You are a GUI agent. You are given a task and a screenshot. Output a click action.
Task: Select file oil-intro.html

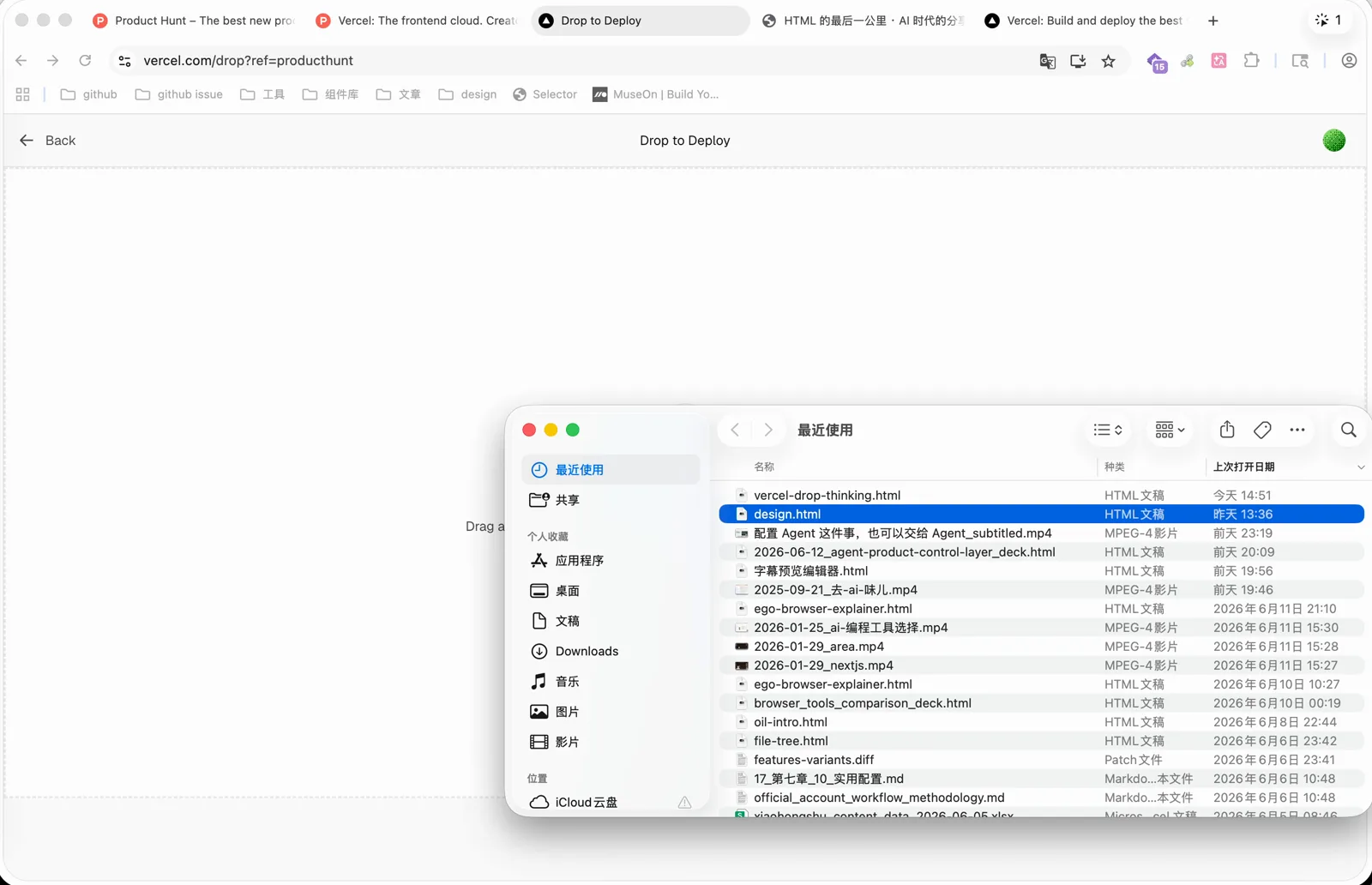coord(1041,722)
